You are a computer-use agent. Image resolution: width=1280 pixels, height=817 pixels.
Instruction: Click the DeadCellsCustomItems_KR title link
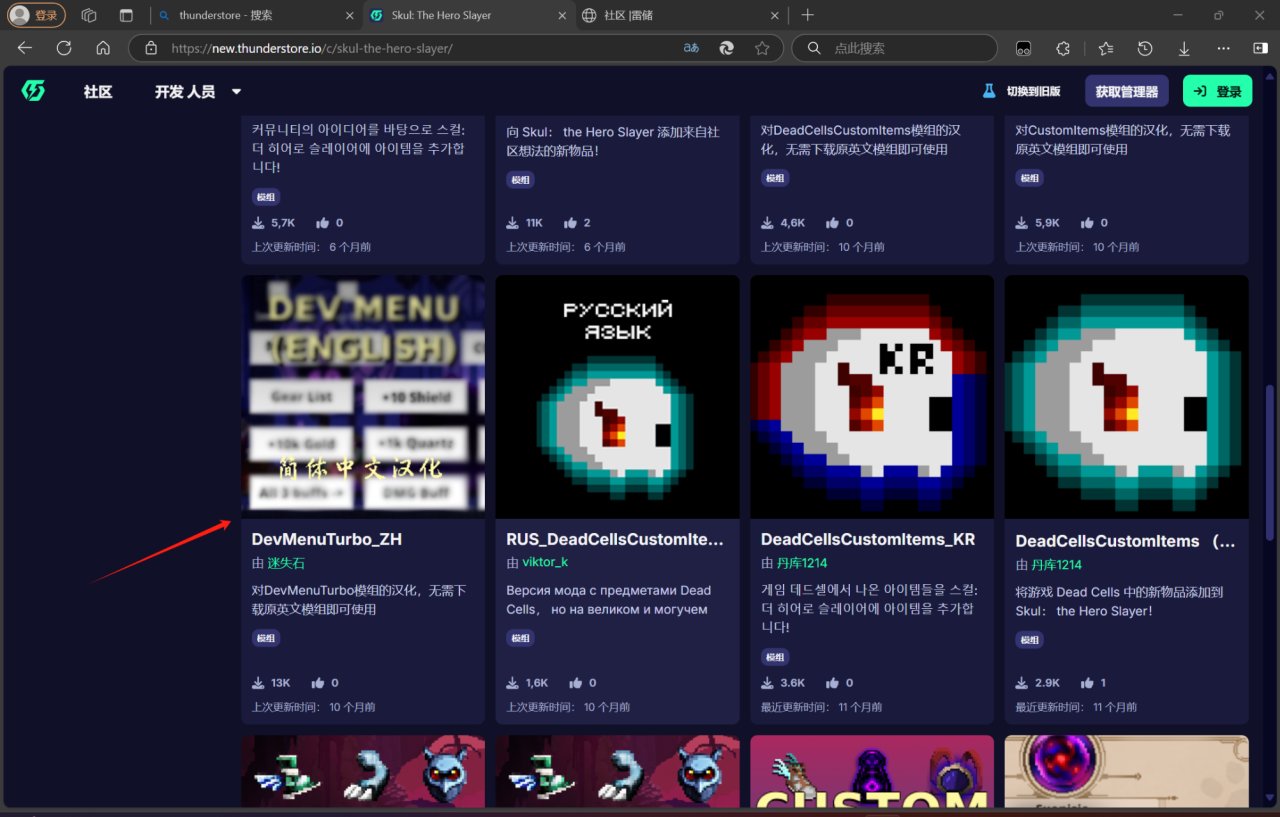(868, 539)
